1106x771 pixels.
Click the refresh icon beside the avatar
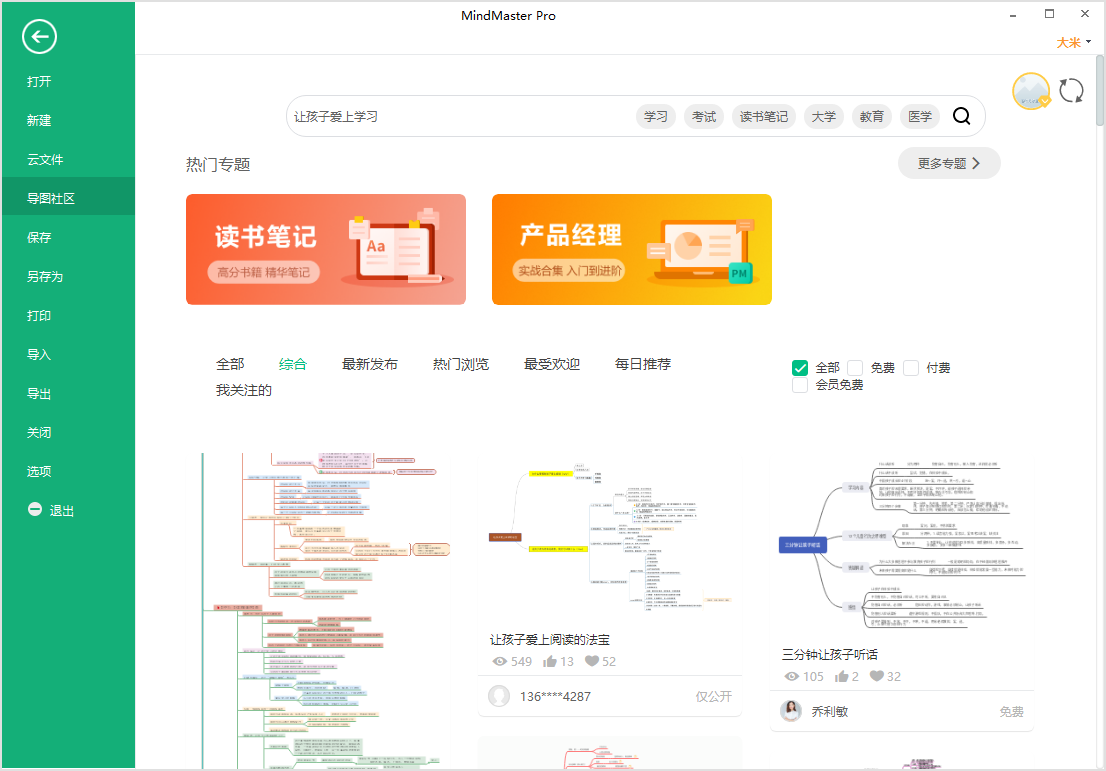point(1071,91)
